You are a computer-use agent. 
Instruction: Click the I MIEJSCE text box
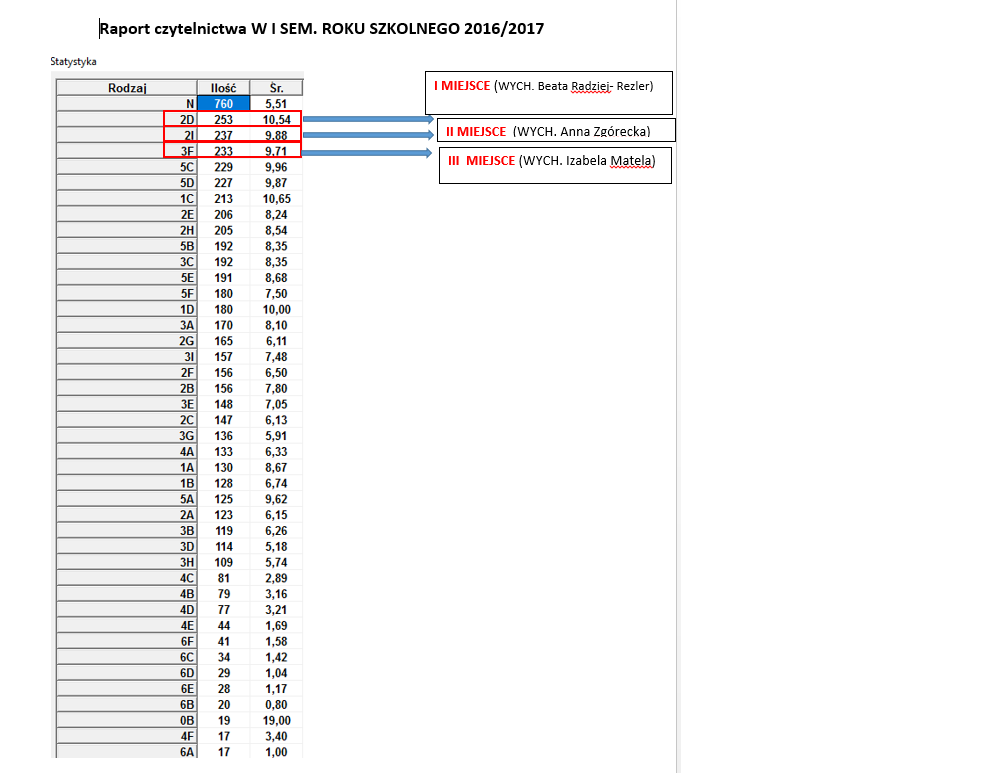549,93
